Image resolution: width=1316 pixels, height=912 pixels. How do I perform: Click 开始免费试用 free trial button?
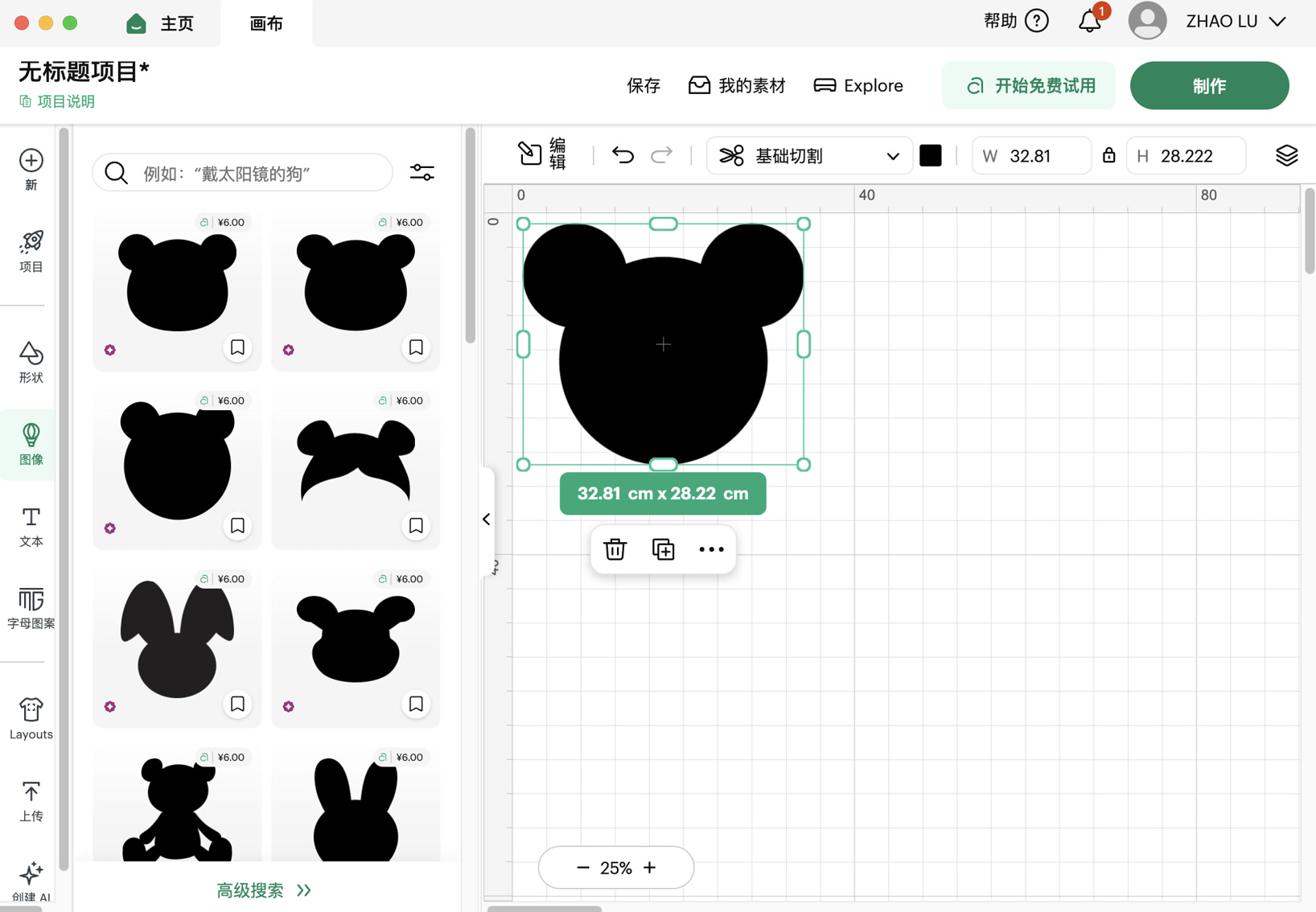(x=1029, y=85)
